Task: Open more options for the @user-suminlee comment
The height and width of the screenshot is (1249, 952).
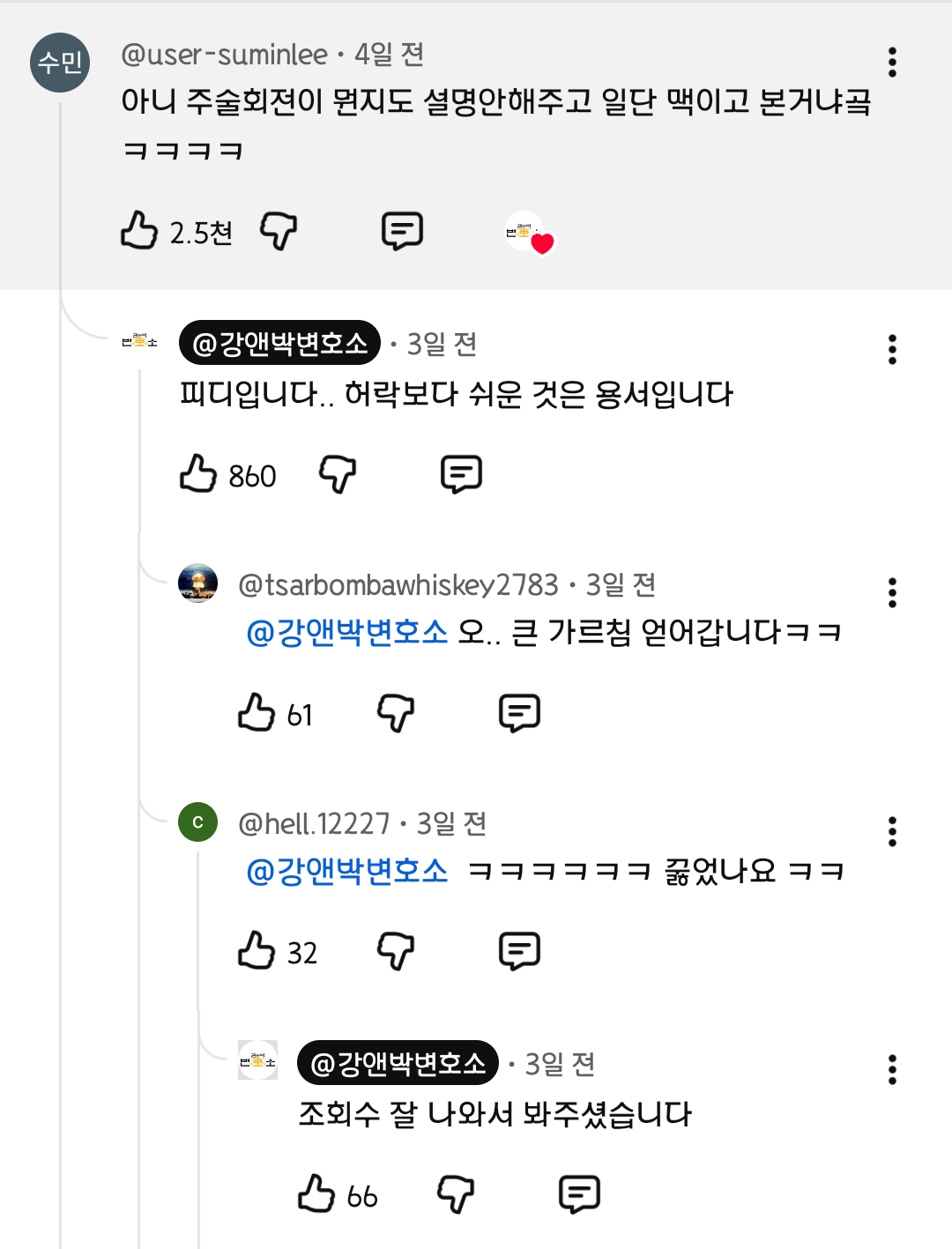Action: [x=892, y=62]
